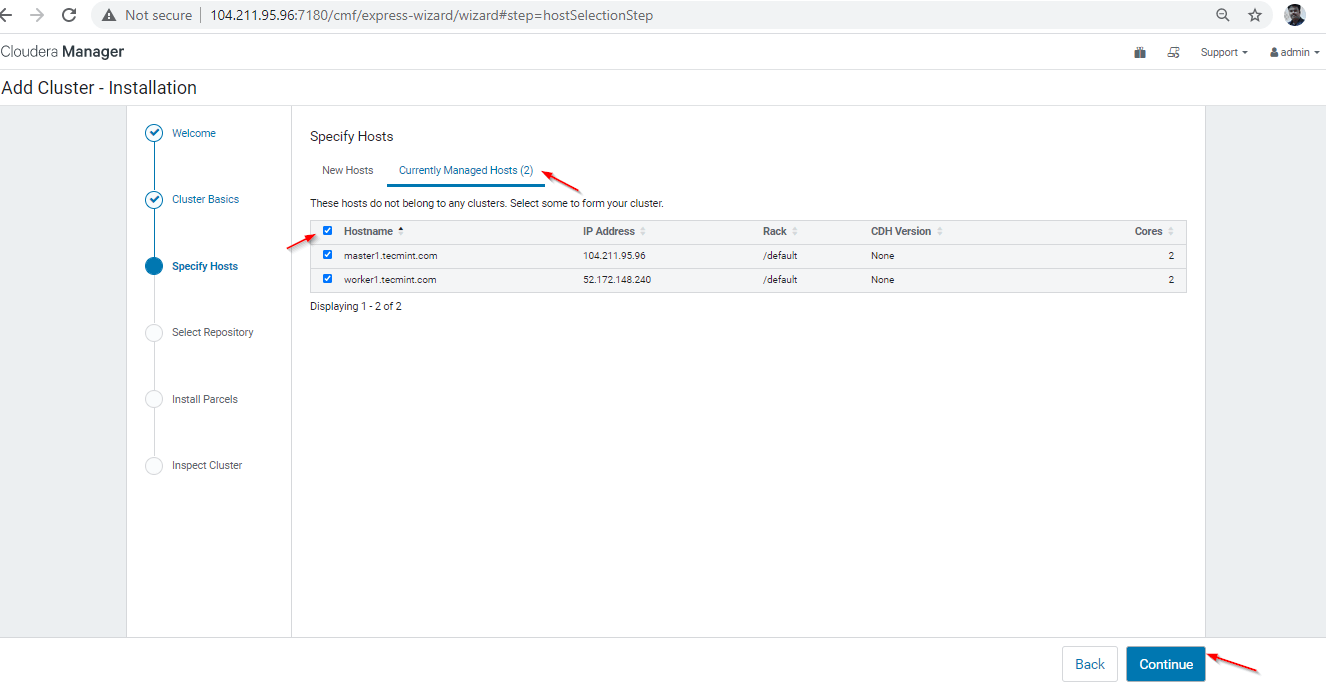The image size is (1326, 686).
Task: Sort hosts by the Hostname column arrow
Action: point(400,228)
